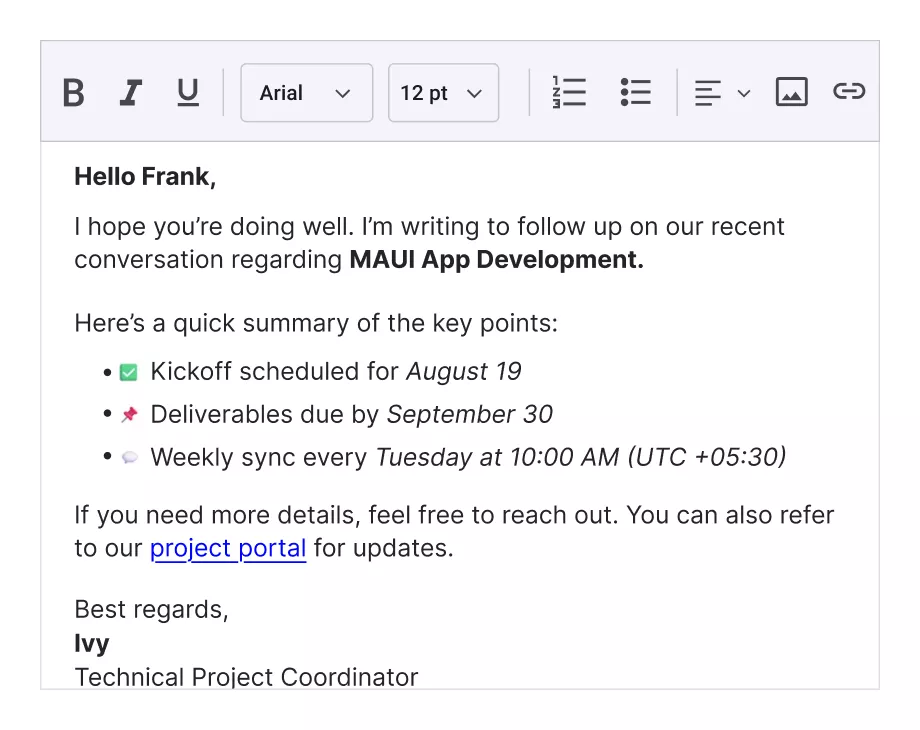This screenshot has height=730, width=920.
Task: Click the "MAUI App Development." bold text
Action: click(x=496, y=260)
